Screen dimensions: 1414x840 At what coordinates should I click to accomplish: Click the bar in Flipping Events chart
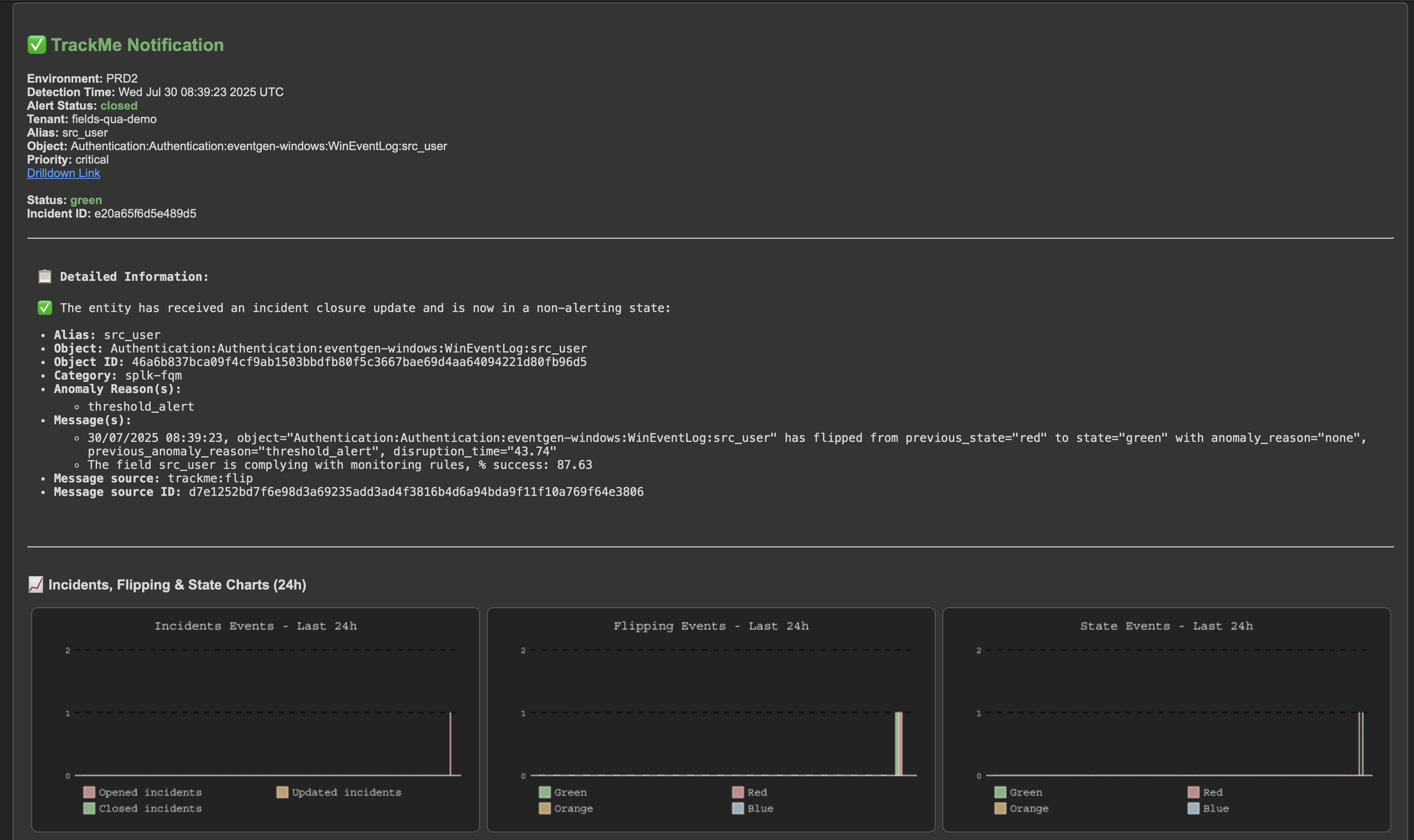899,744
